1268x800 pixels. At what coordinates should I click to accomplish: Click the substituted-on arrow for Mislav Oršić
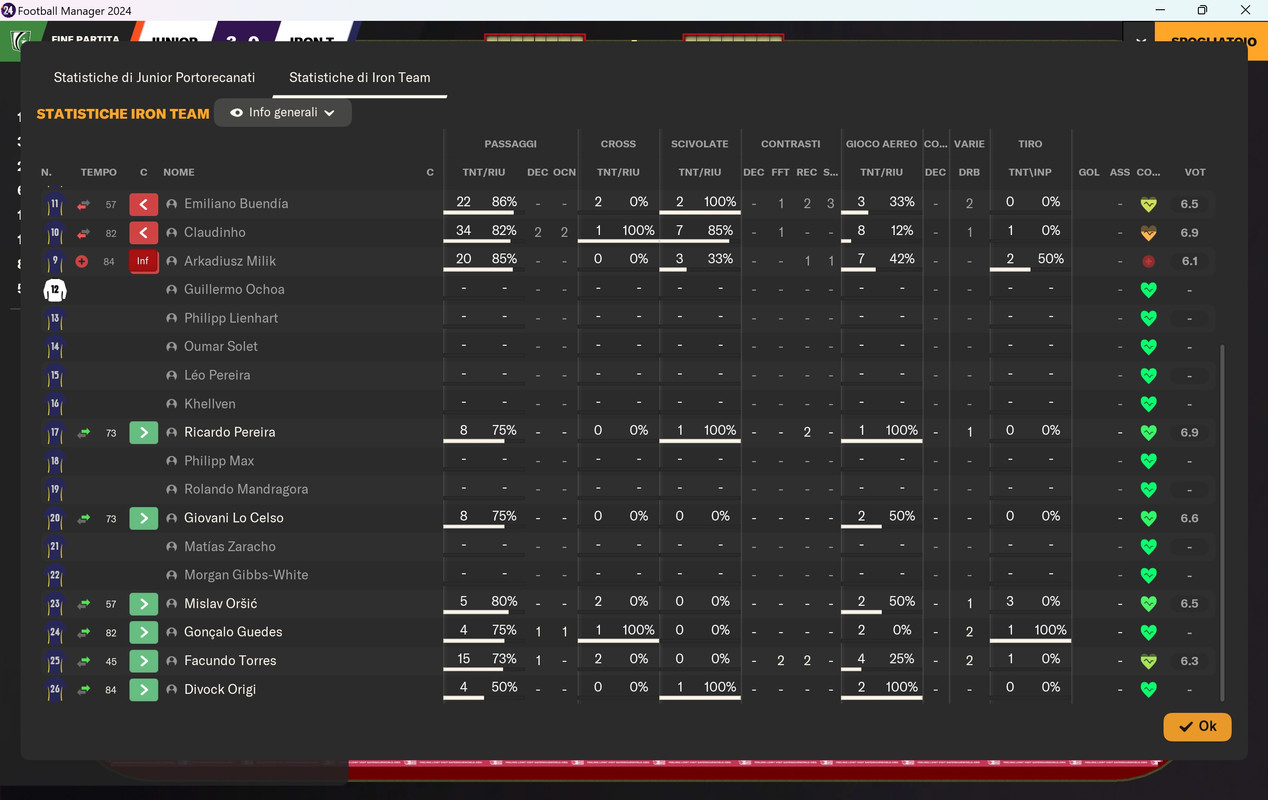point(144,604)
